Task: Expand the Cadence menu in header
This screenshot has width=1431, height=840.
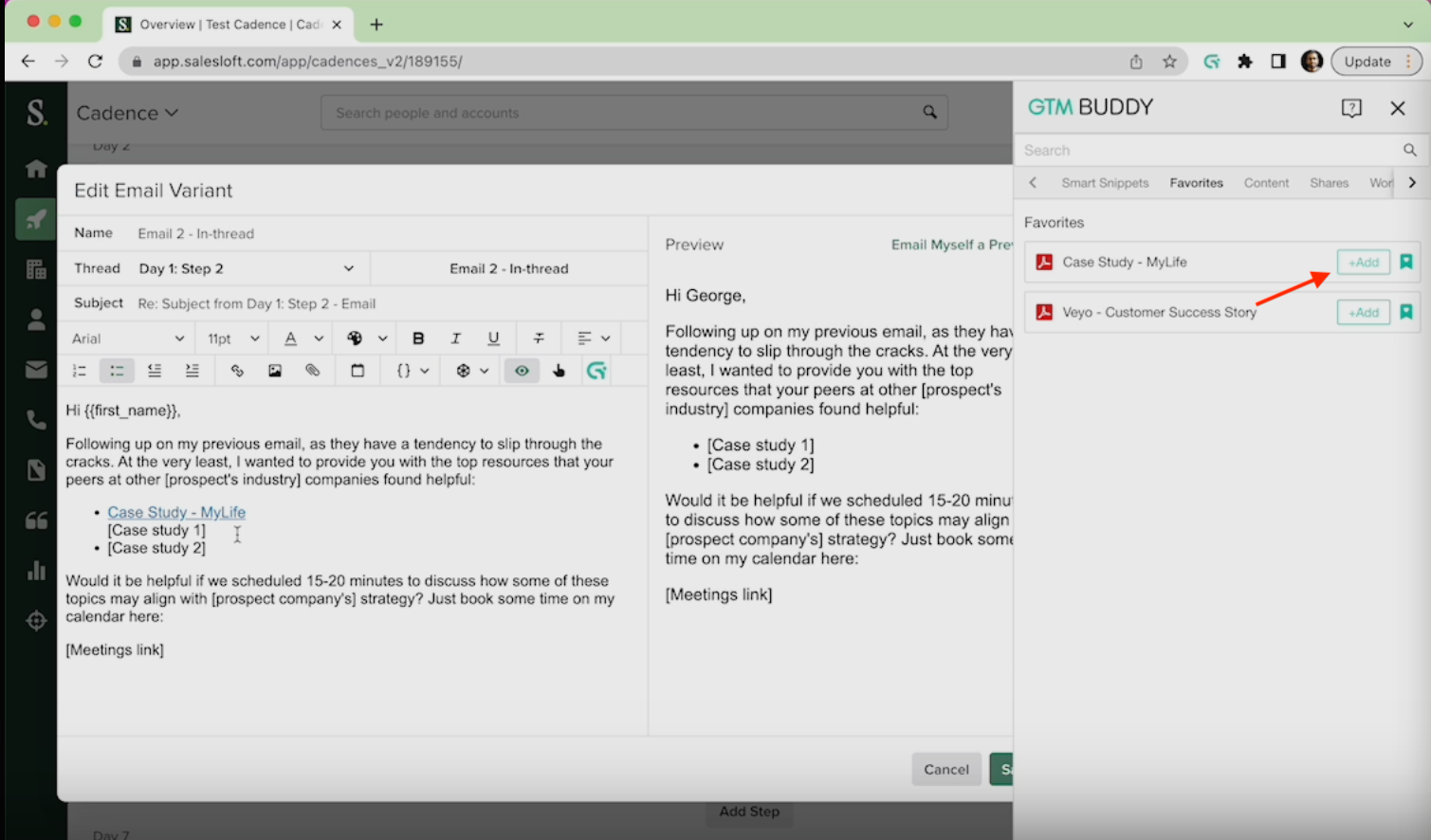Action: point(127,113)
